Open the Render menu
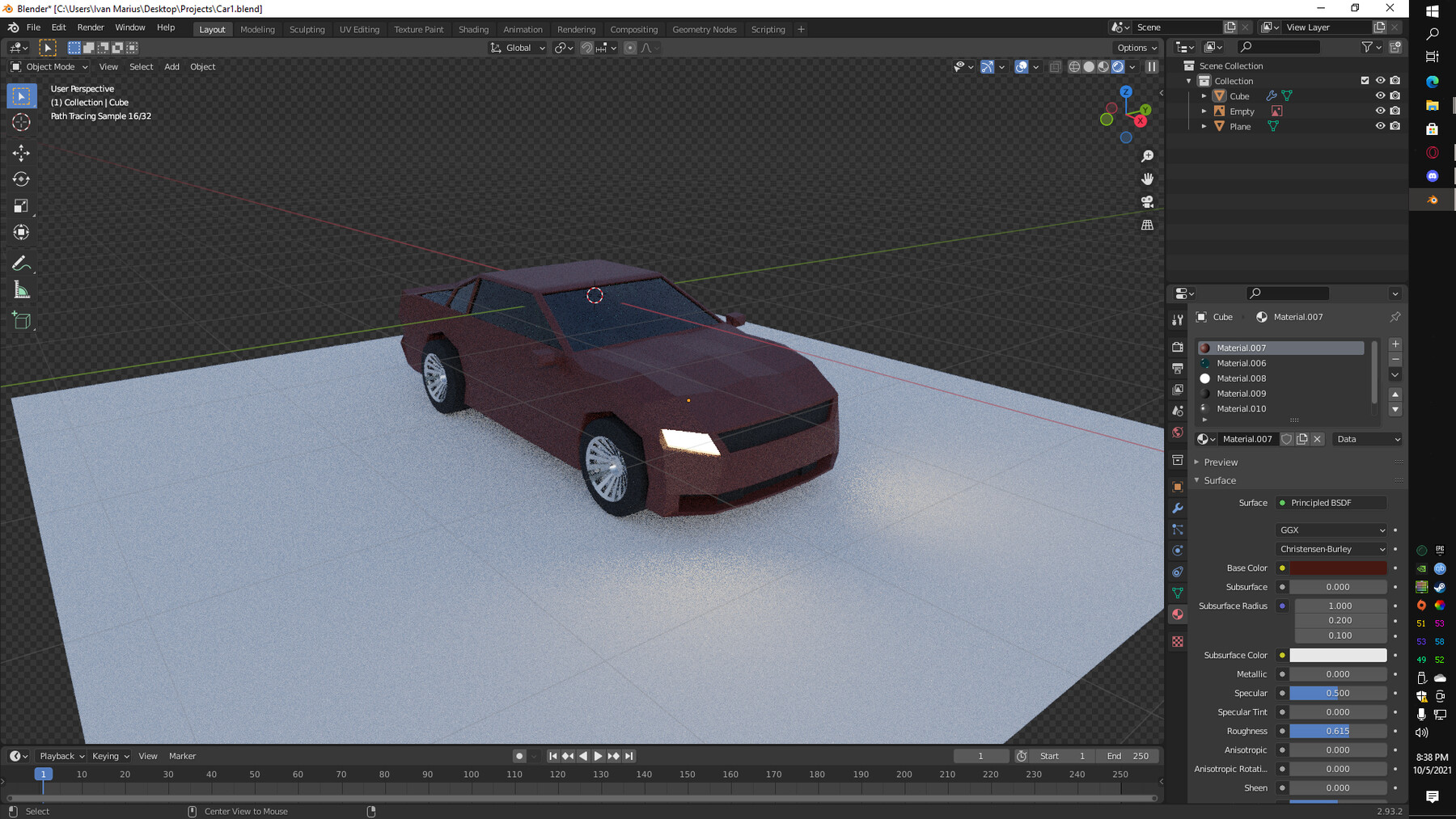This screenshot has width=1456, height=819. pyautogui.click(x=91, y=27)
